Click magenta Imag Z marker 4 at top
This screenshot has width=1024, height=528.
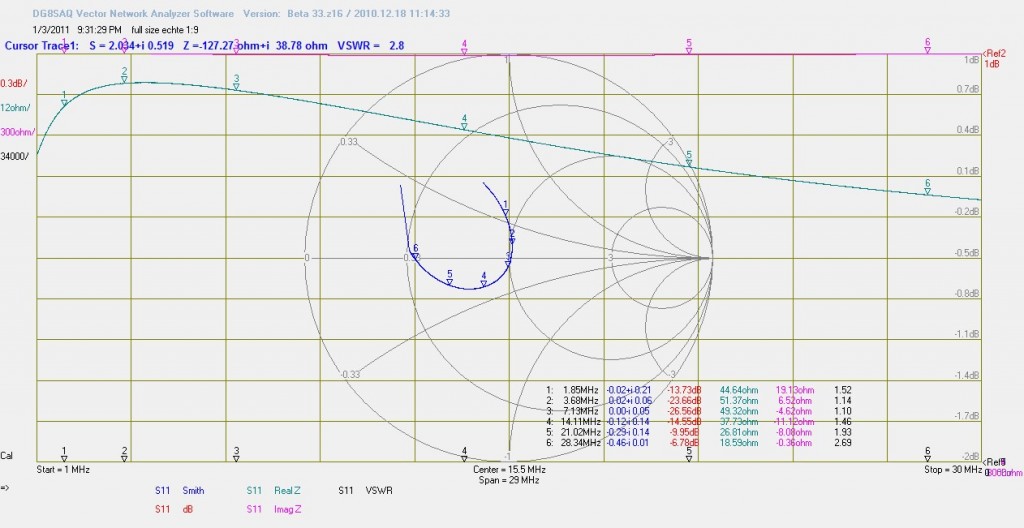[464, 47]
